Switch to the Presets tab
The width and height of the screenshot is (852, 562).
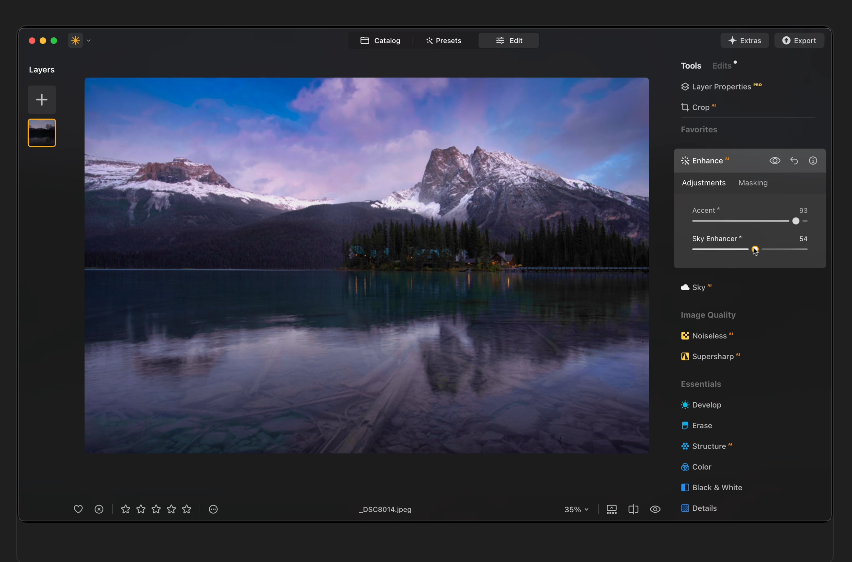[443, 41]
